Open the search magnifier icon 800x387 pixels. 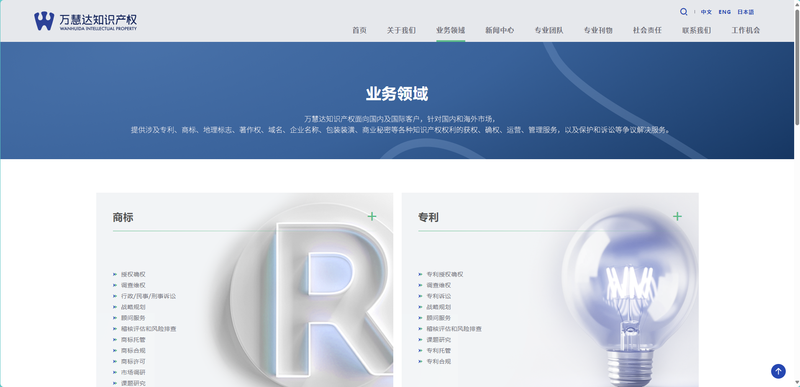point(683,12)
